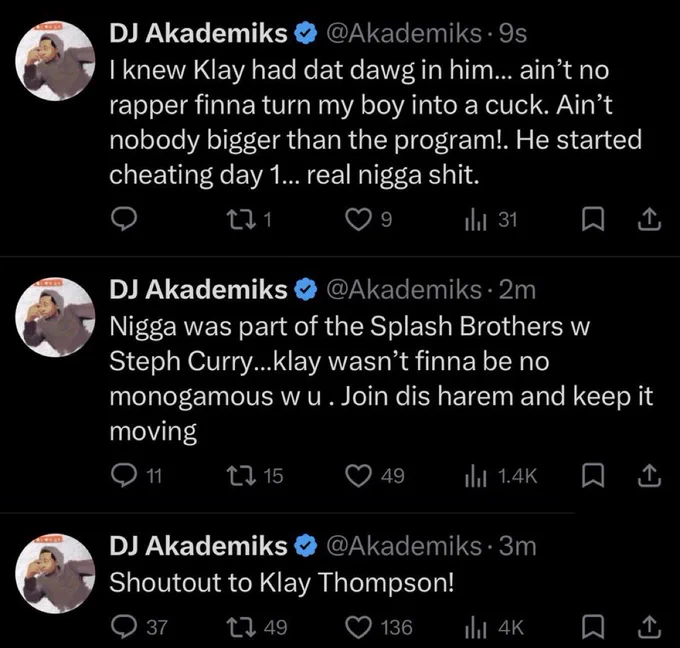Image resolution: width=680 pixels, height=648 pixels.
Task: Retweet the tweet with 15 reposts
Action: coord(255,476)
